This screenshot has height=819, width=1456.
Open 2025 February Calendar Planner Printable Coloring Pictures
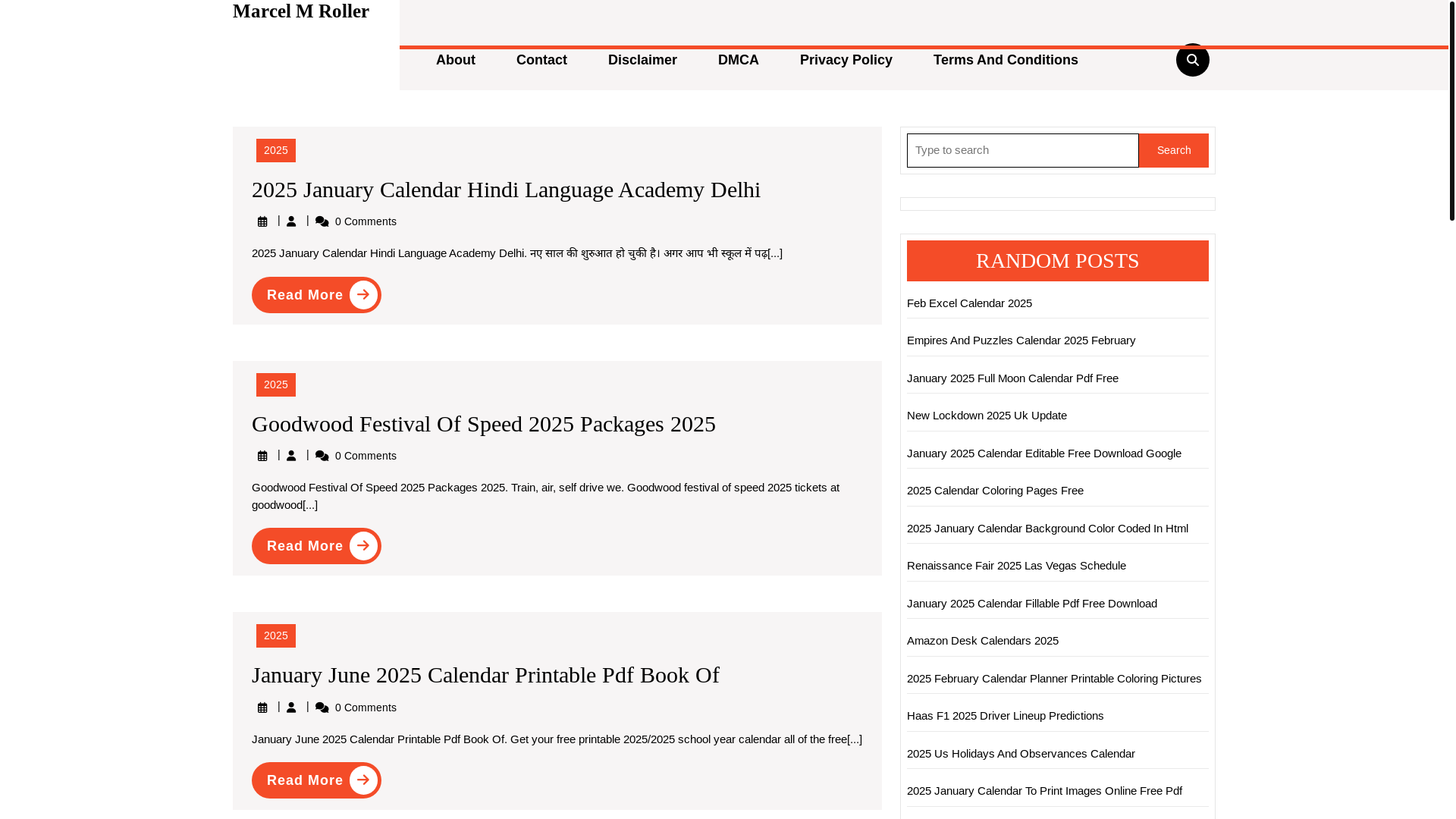[x=1054, y=678]
